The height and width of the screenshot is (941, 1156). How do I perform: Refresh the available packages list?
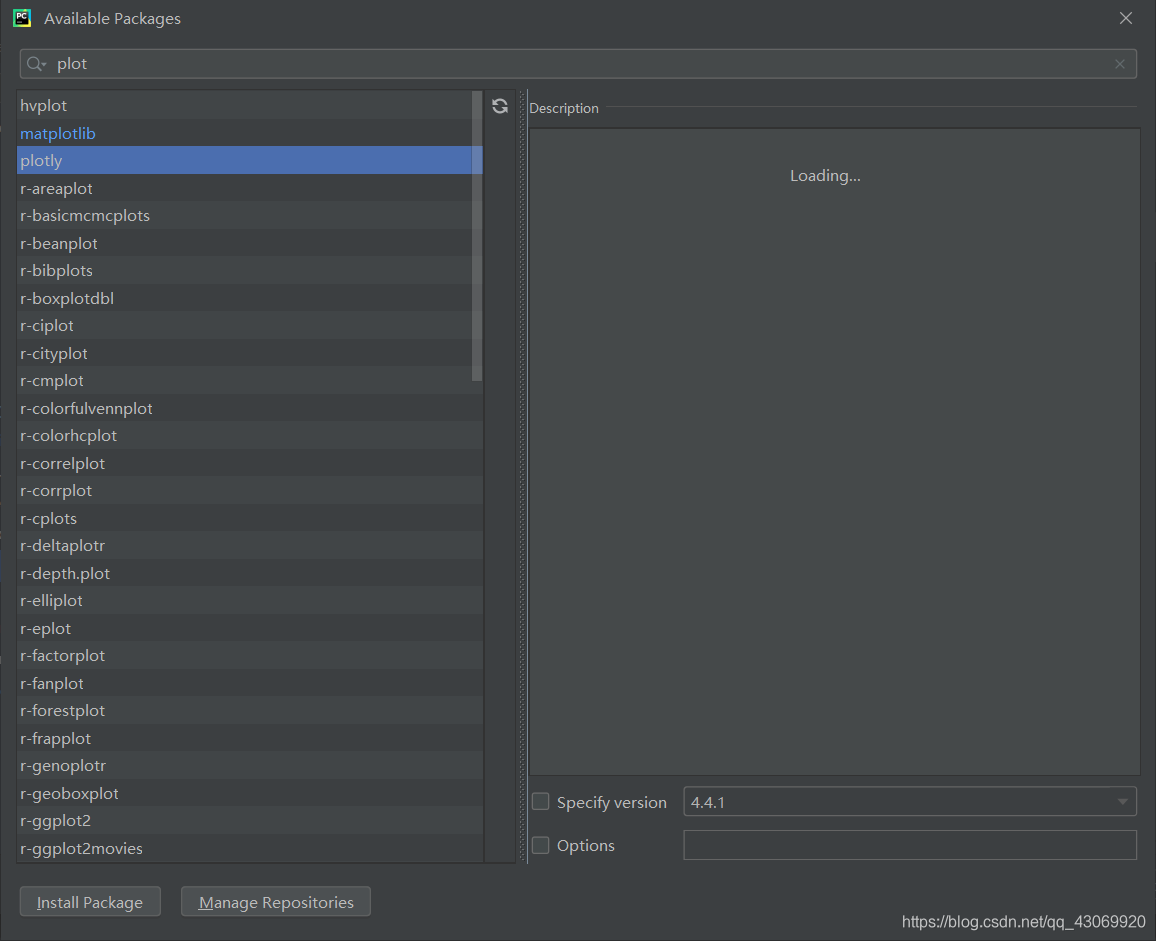pyautogui.click(x=499, y=106)
